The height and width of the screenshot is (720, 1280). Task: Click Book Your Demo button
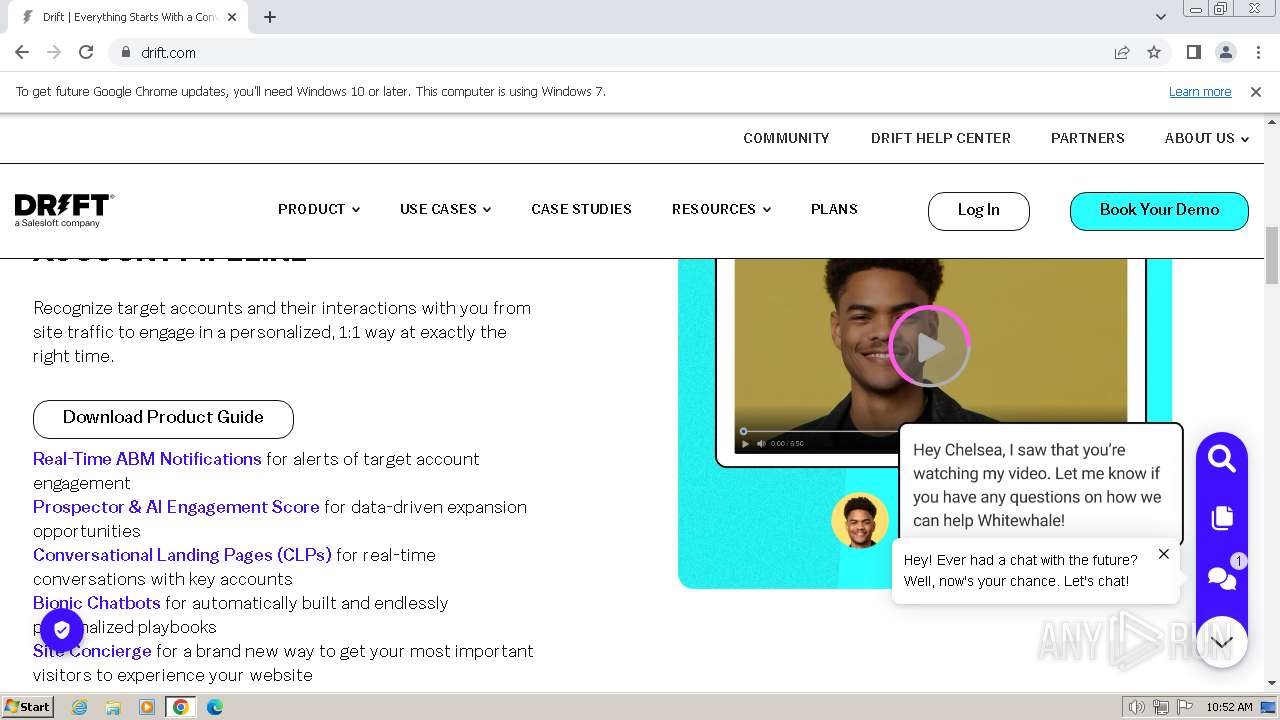[x=1159, y=210]
